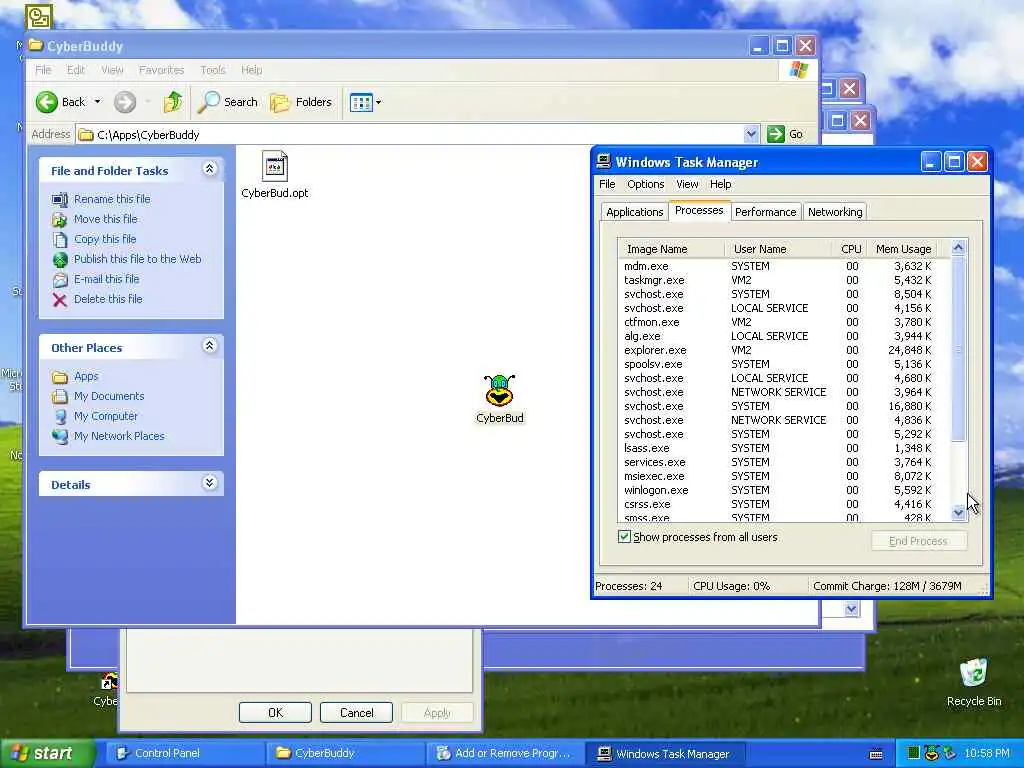Open the Favorites menu in CyberBuddy window
1024x768 pixels.
pos(161,70)
